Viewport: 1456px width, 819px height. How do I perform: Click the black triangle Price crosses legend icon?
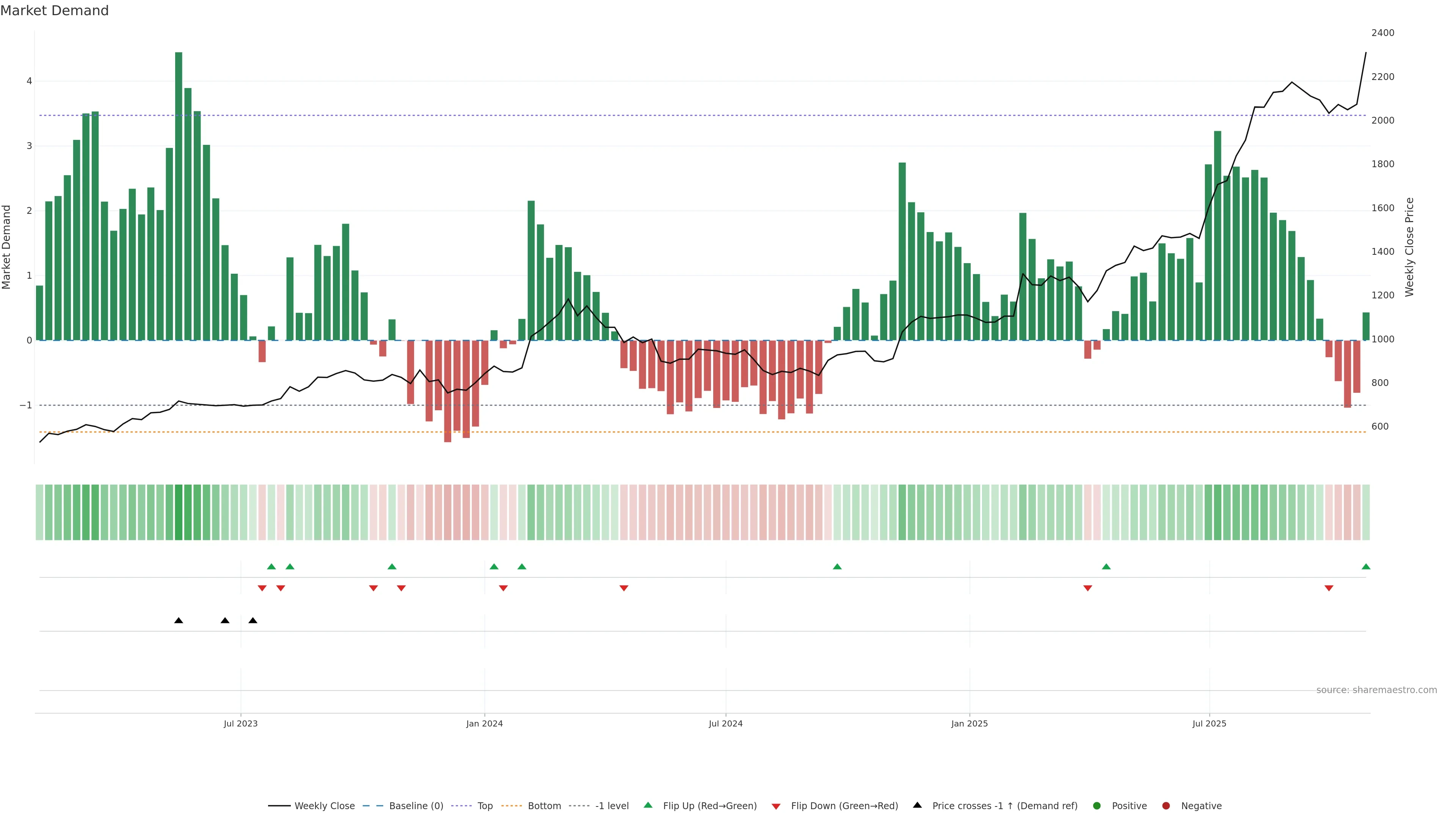click(x=917, y=805)
